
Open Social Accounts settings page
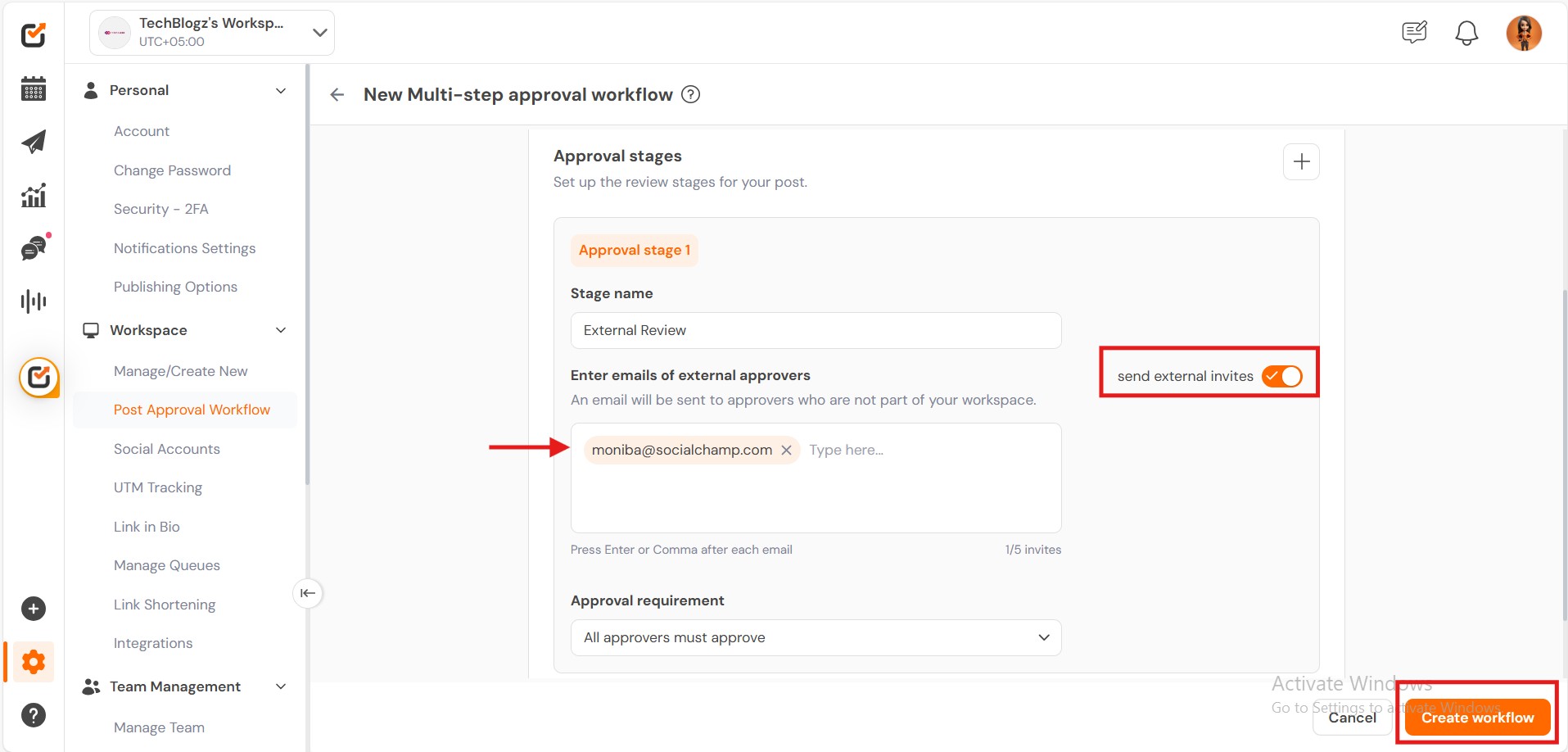pyautogui.click(x=167, y=449)
